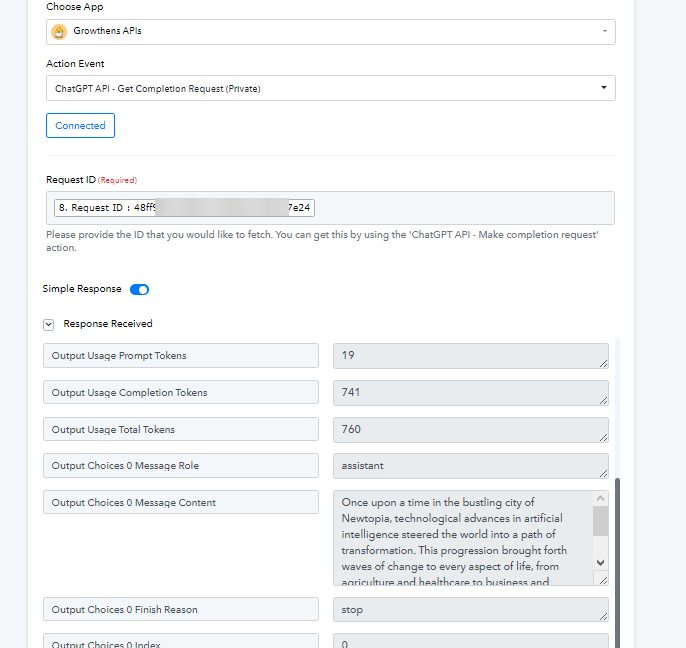686x648 pixels.
Task: Open the Choose App dropdown
Action: coord(330,32)
